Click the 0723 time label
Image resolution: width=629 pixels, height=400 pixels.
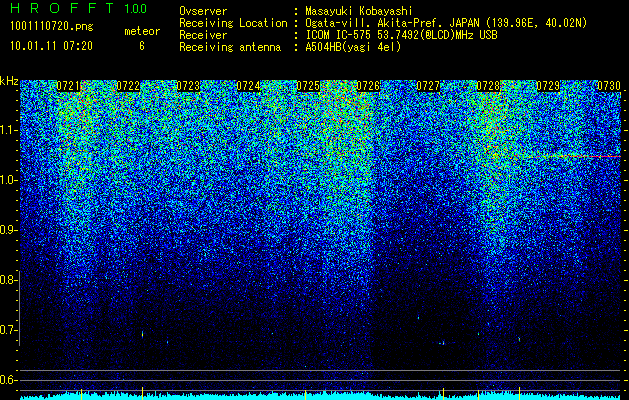[x=189, y=86]
